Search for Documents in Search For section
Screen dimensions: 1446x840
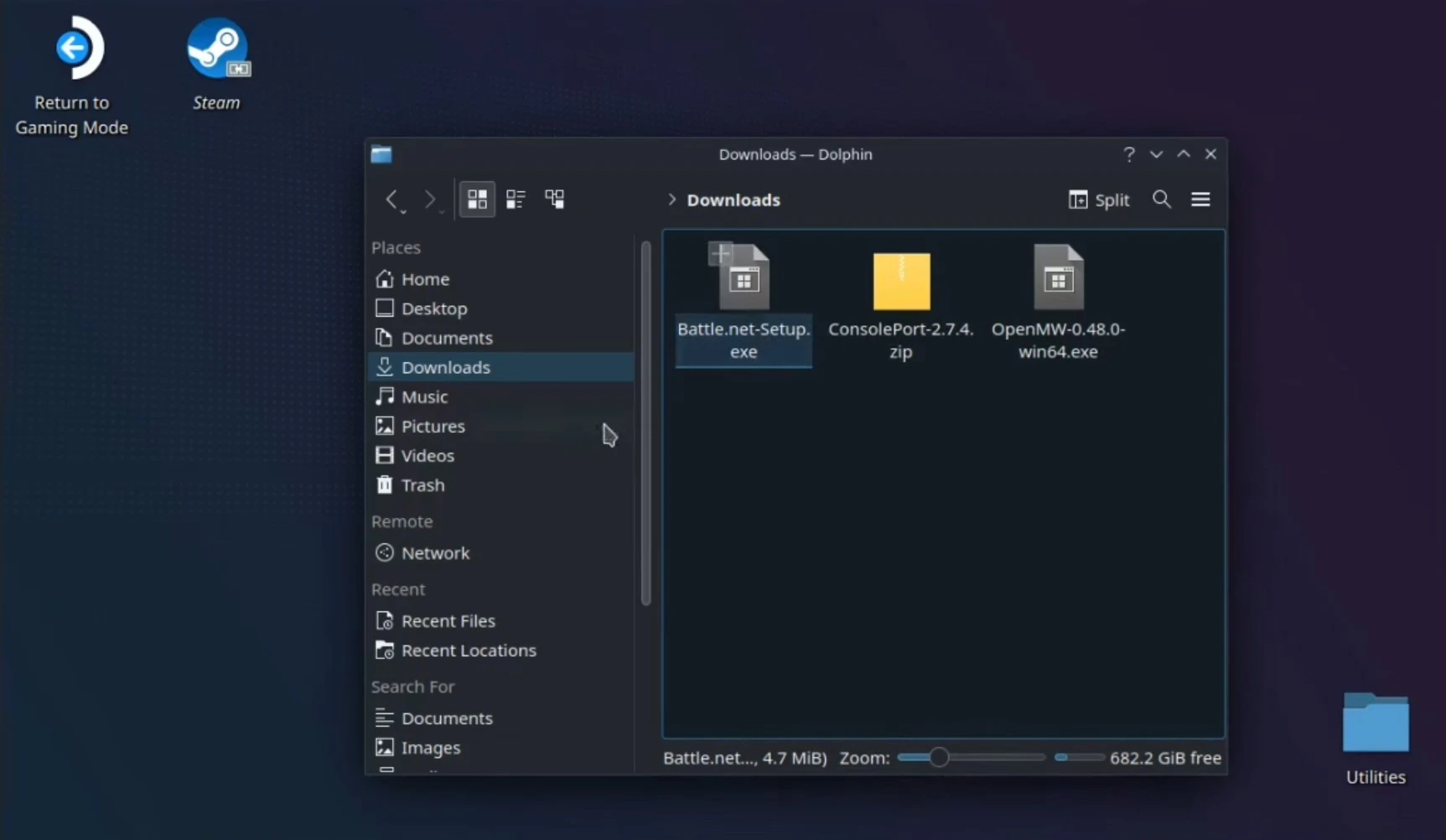coord(500,718)
